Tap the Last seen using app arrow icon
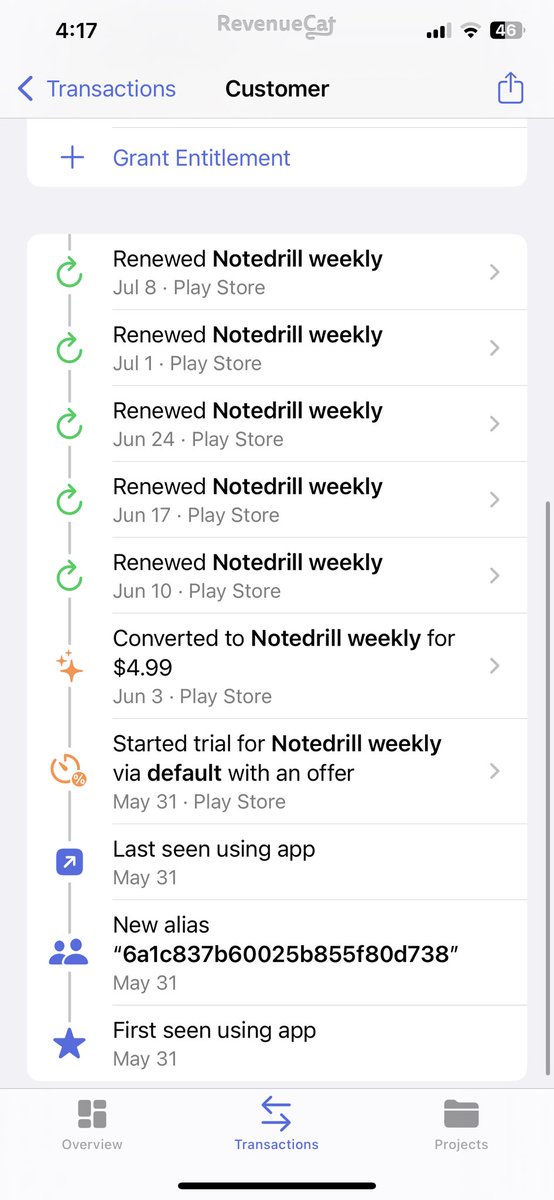The height and width of the screenshot is (1200, 554). (69, 861)
